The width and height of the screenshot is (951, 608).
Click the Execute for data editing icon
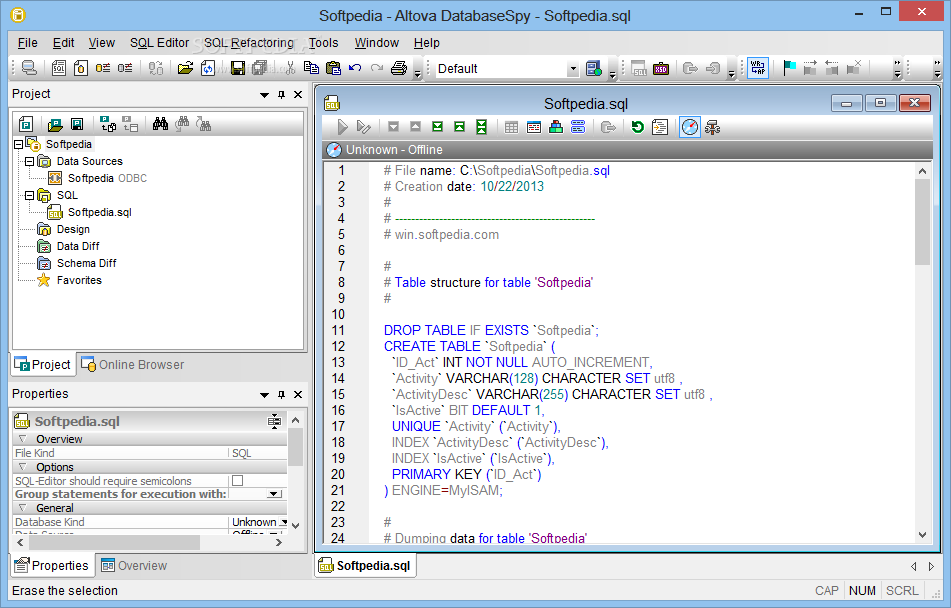[x=364, y=127]
